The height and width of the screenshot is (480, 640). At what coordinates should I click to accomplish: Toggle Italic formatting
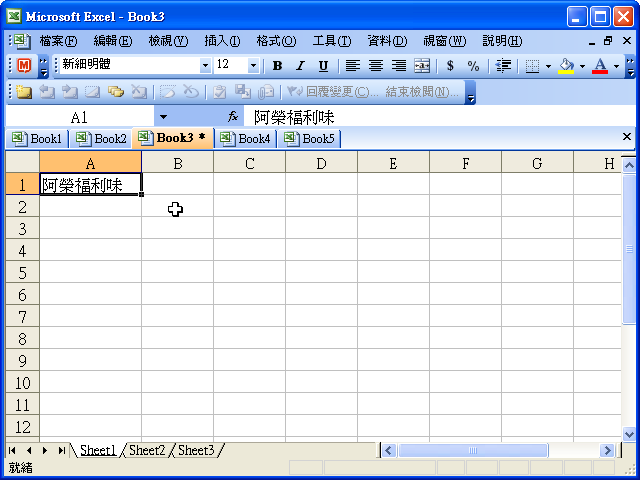coord(300,66)
